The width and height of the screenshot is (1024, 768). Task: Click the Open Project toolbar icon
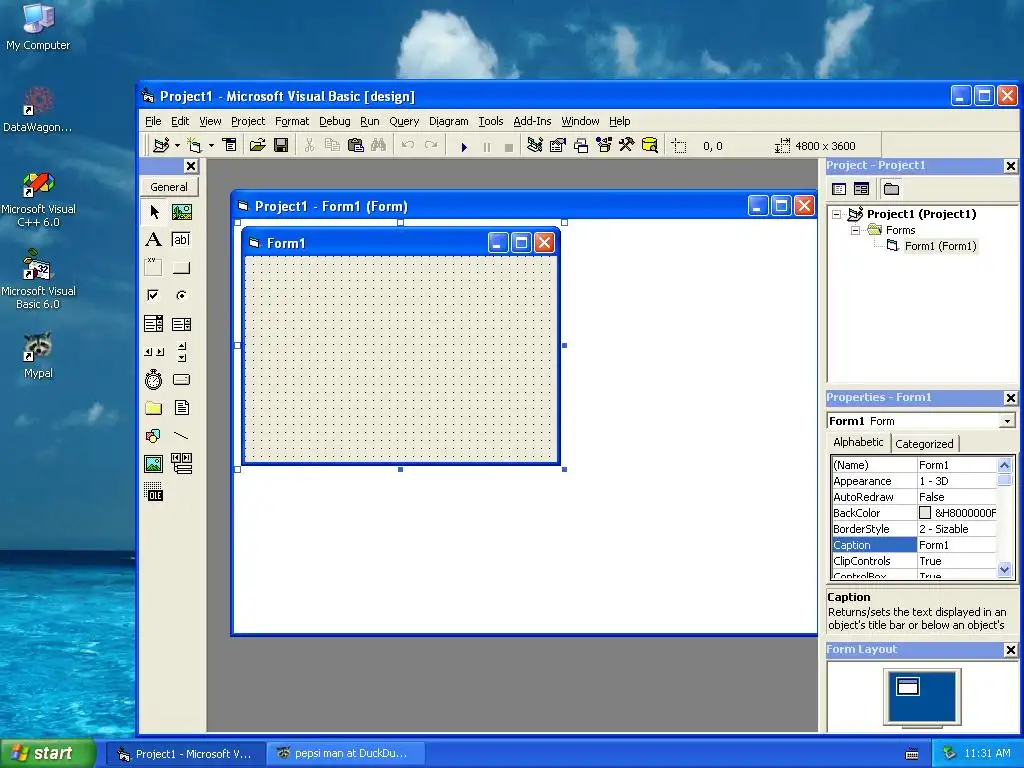coord(257,145)
